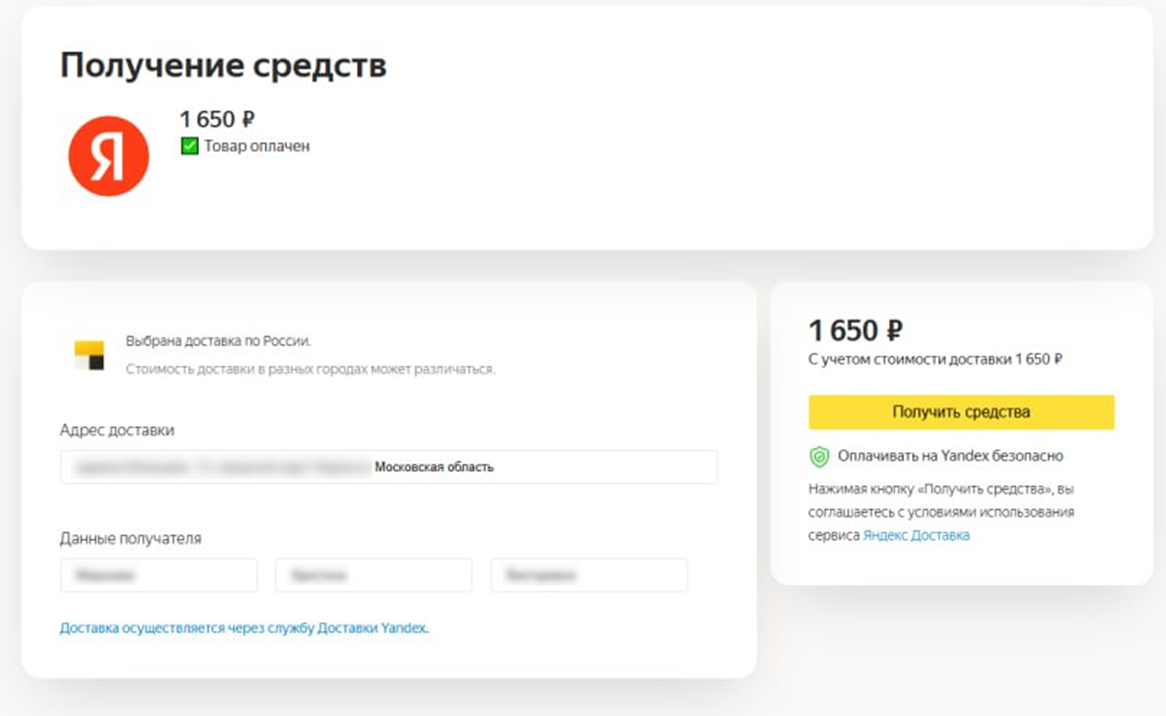
Task: Click 'С учетом стоимости доставки 1 650 ₽' line
Action: pos(935,359)
